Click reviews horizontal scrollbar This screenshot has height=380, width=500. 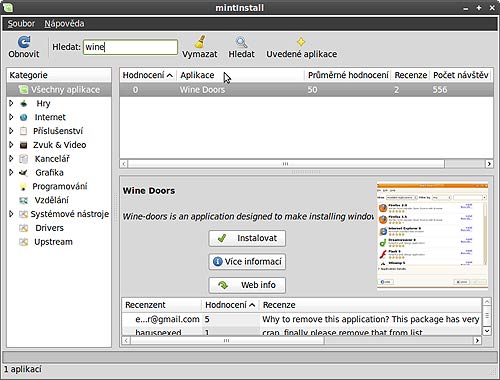click(227, 341)
